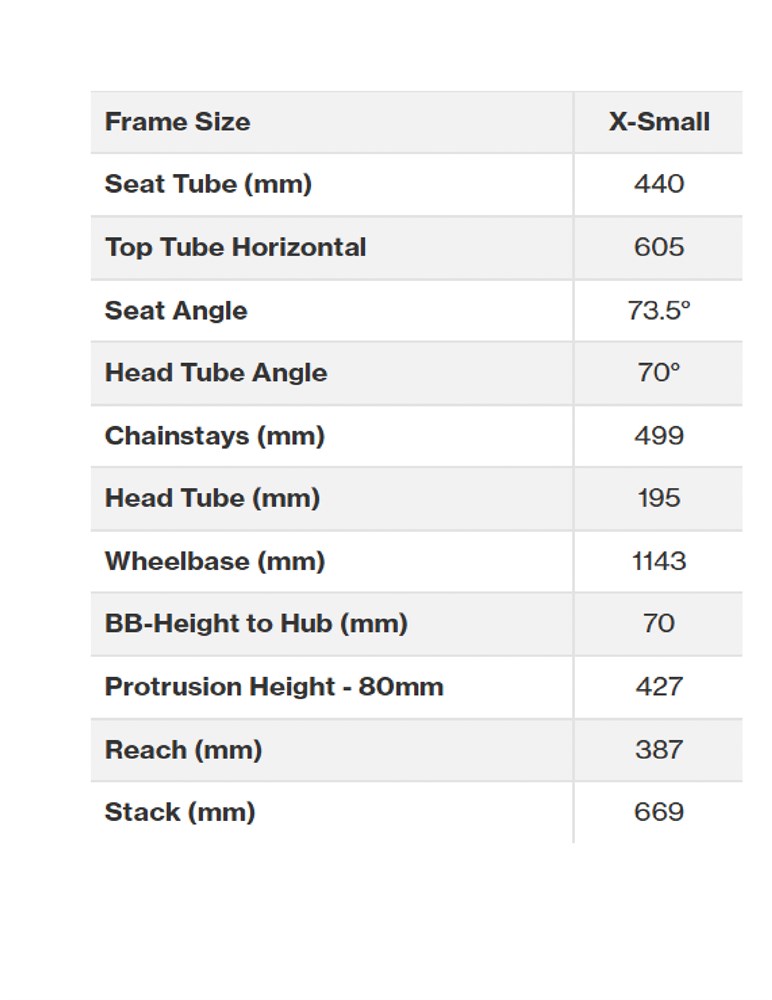Click the Protrusion Height - 80mm label
This screenshot has height=1000, width=772.
click(274, 687)
